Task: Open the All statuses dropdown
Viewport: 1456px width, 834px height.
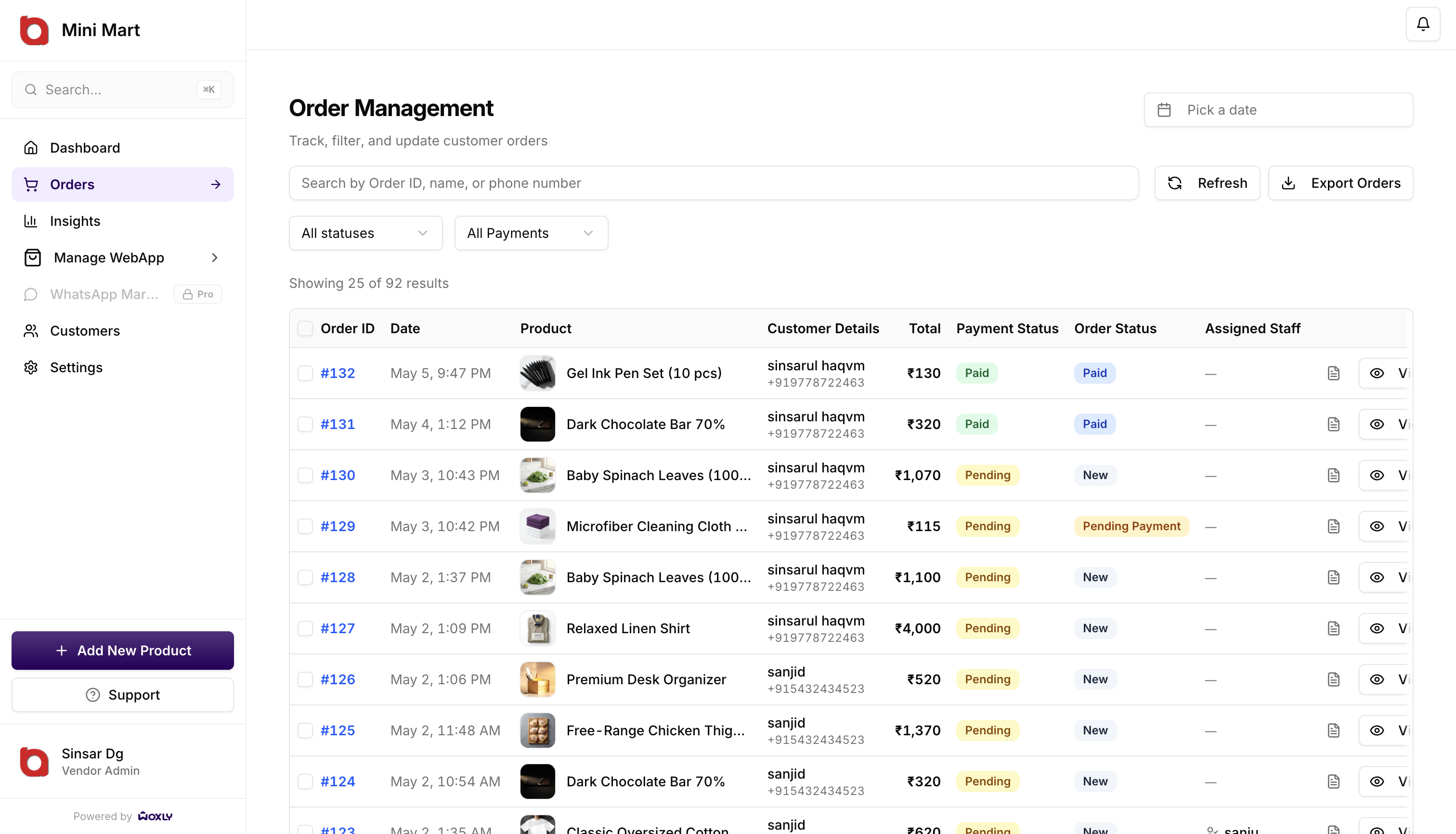Action: pos(365,233)
